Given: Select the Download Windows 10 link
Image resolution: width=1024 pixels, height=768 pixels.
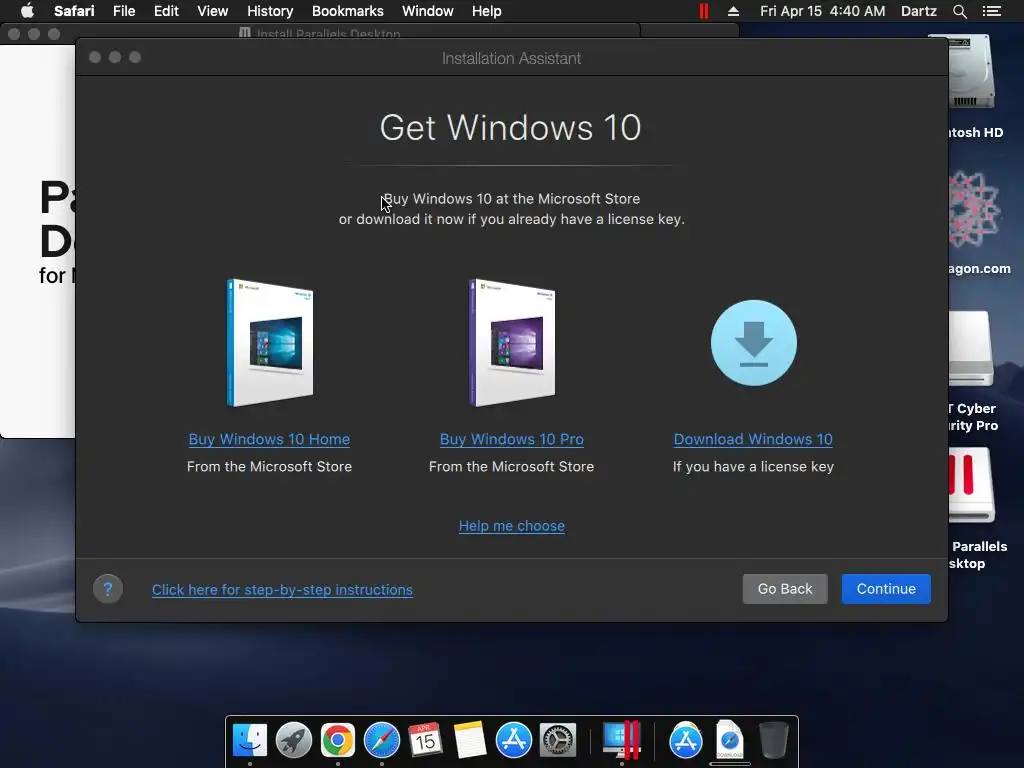Looking at the screenshot, I should [753, 440].
